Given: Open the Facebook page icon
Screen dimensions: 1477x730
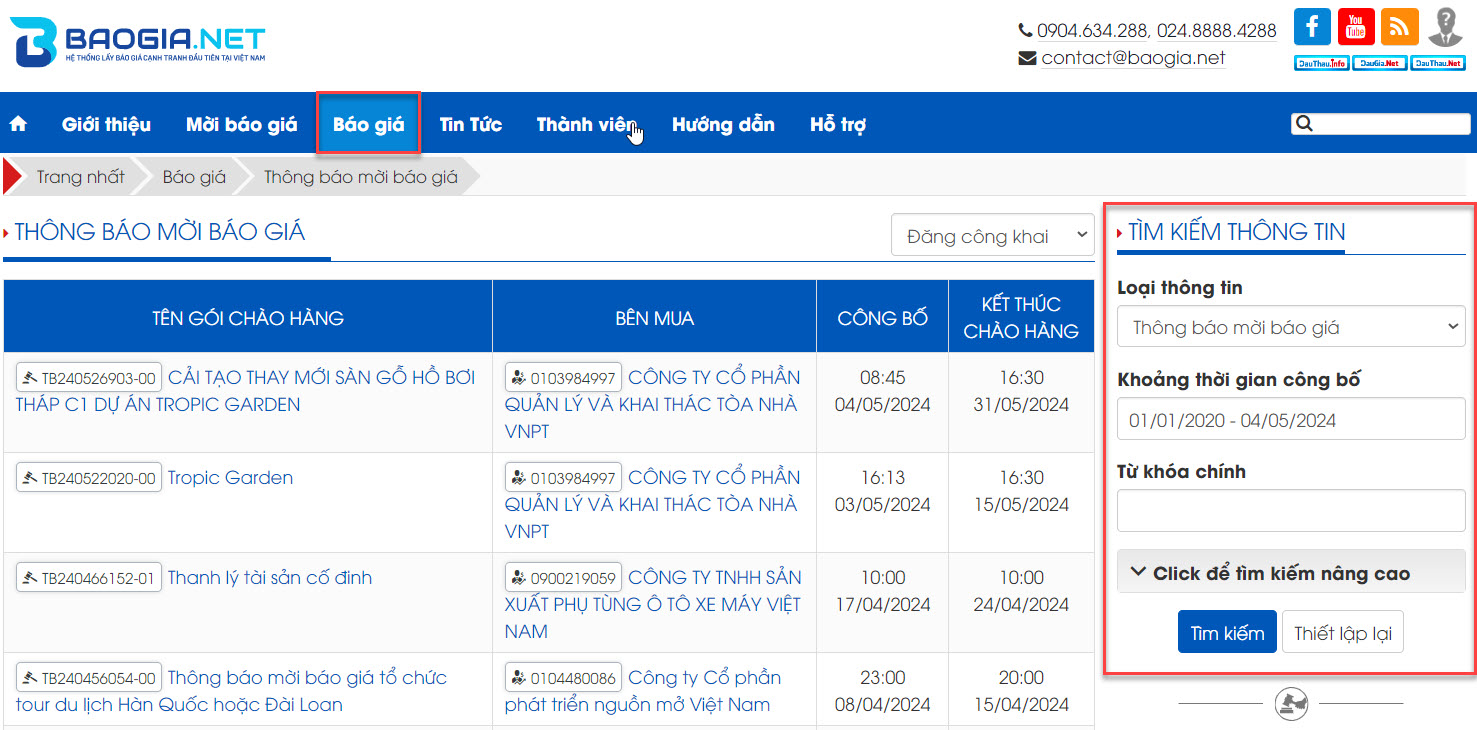Looking at the screenshot, I should pos(1312,27).
